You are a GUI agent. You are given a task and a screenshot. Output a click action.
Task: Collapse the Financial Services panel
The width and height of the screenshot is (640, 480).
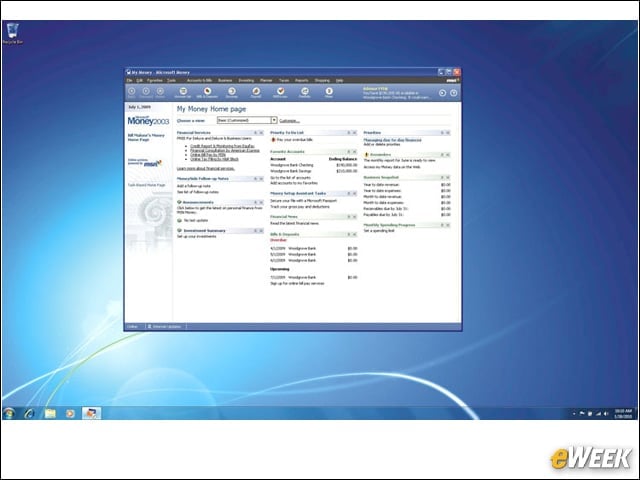point(256,133)
